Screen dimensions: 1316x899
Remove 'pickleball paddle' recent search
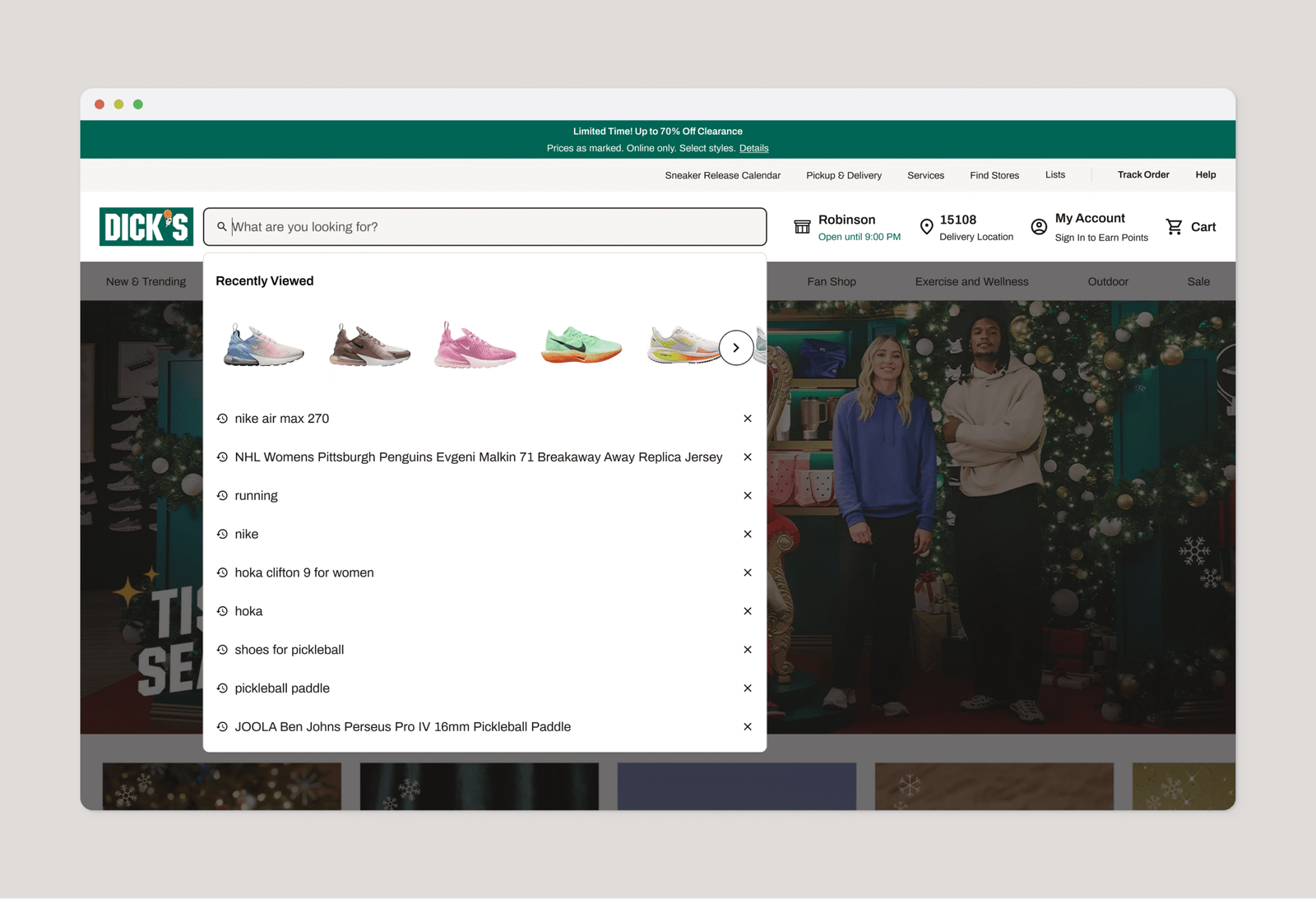pyautogui.click(x=747, y=688)
